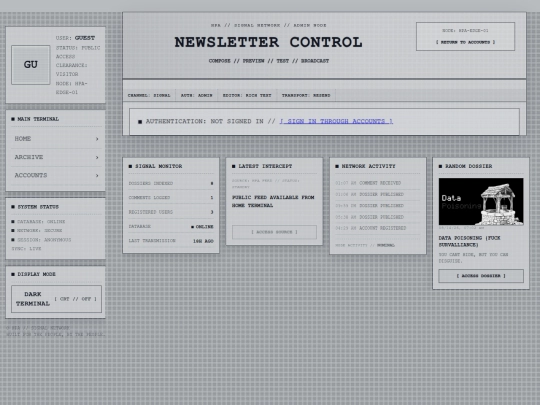Click the USER: GUEST label
This screenshot has height=405, width=540.
point(75,38)
